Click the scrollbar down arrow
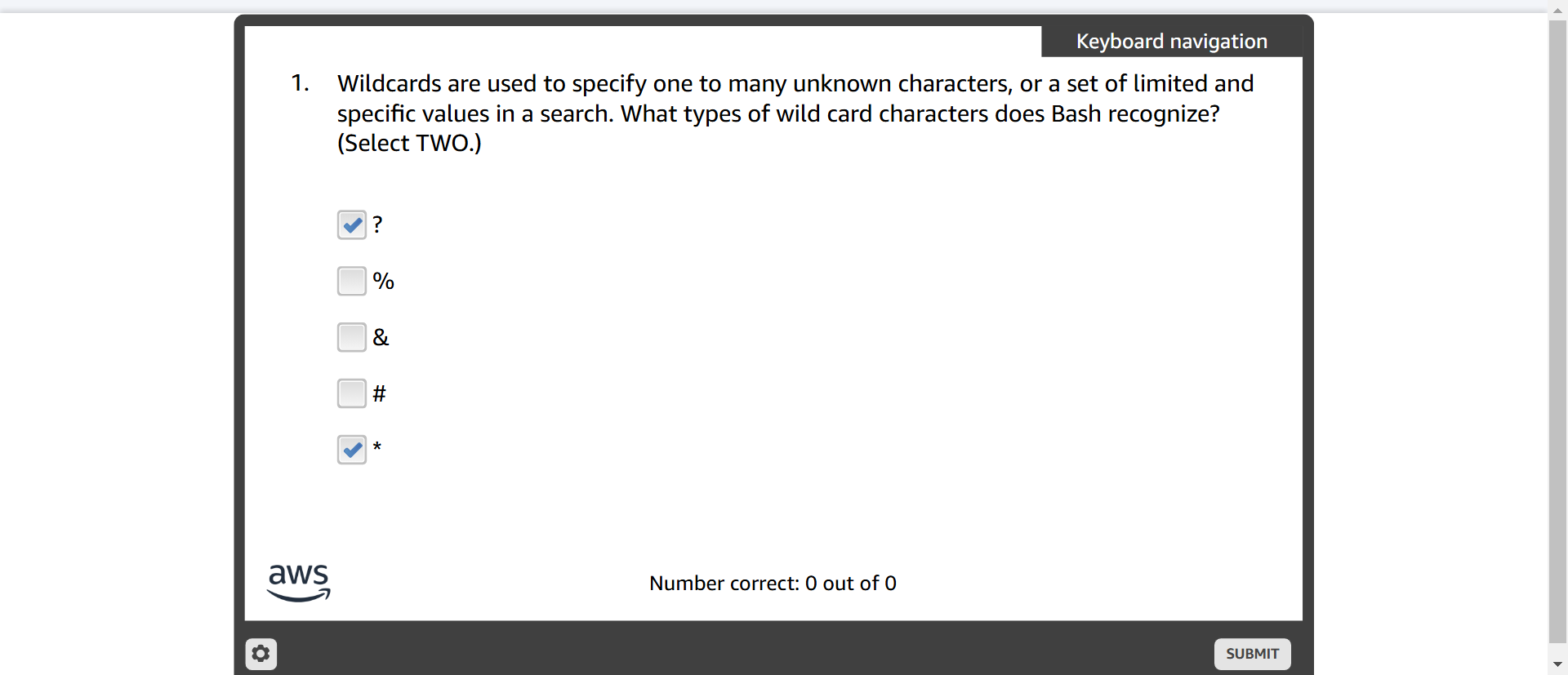Image resolution: width=1568 pixels, height=675 pixels. click(1557, 665)
